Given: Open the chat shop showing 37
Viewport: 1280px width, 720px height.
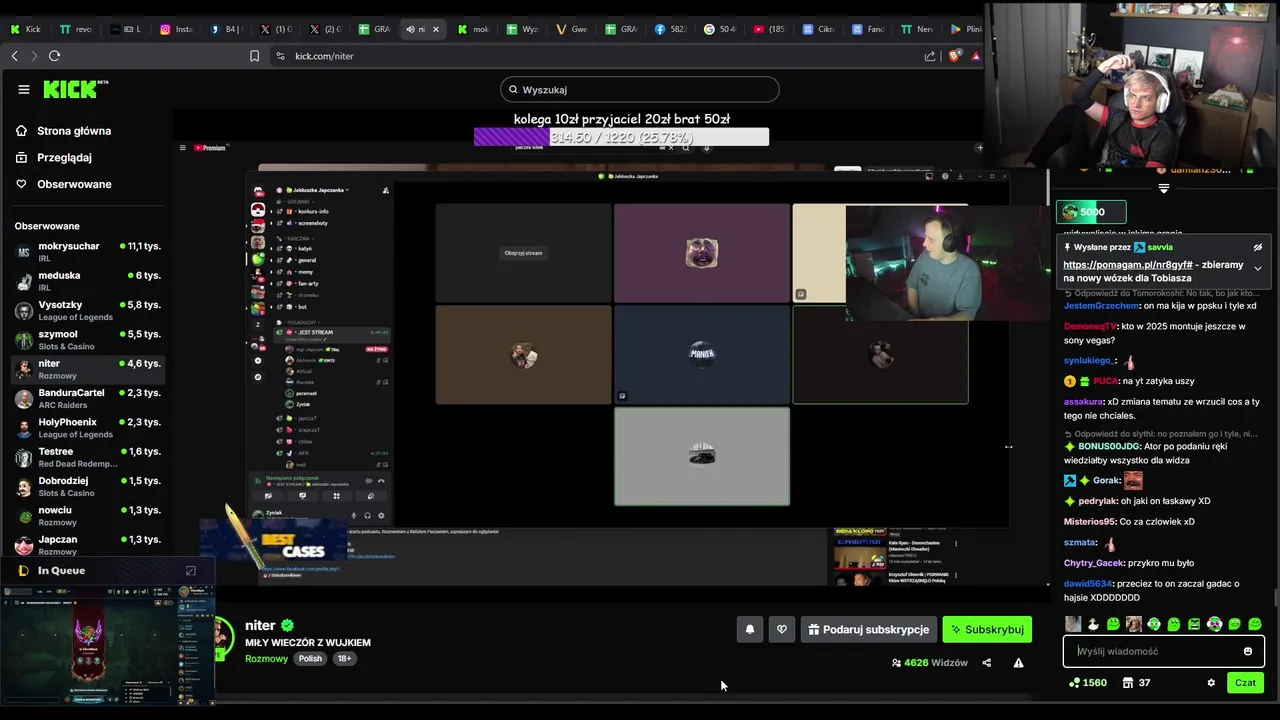Looking at the screenshot, I should click(x=1136, y=683).
